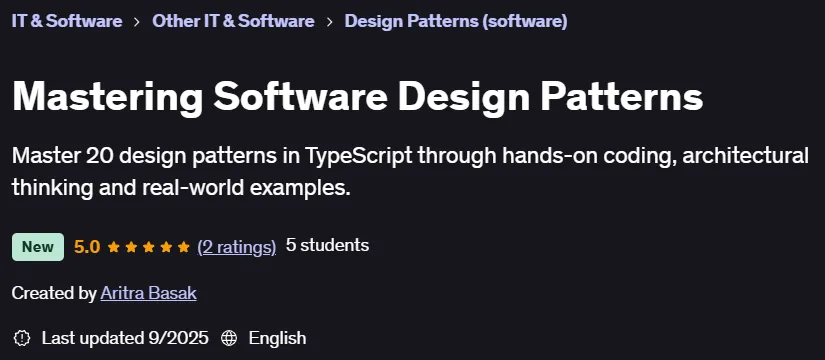Click chevron after IT & Software breadcrumb
The image size is (825, 360).
[x=137, y=22]
